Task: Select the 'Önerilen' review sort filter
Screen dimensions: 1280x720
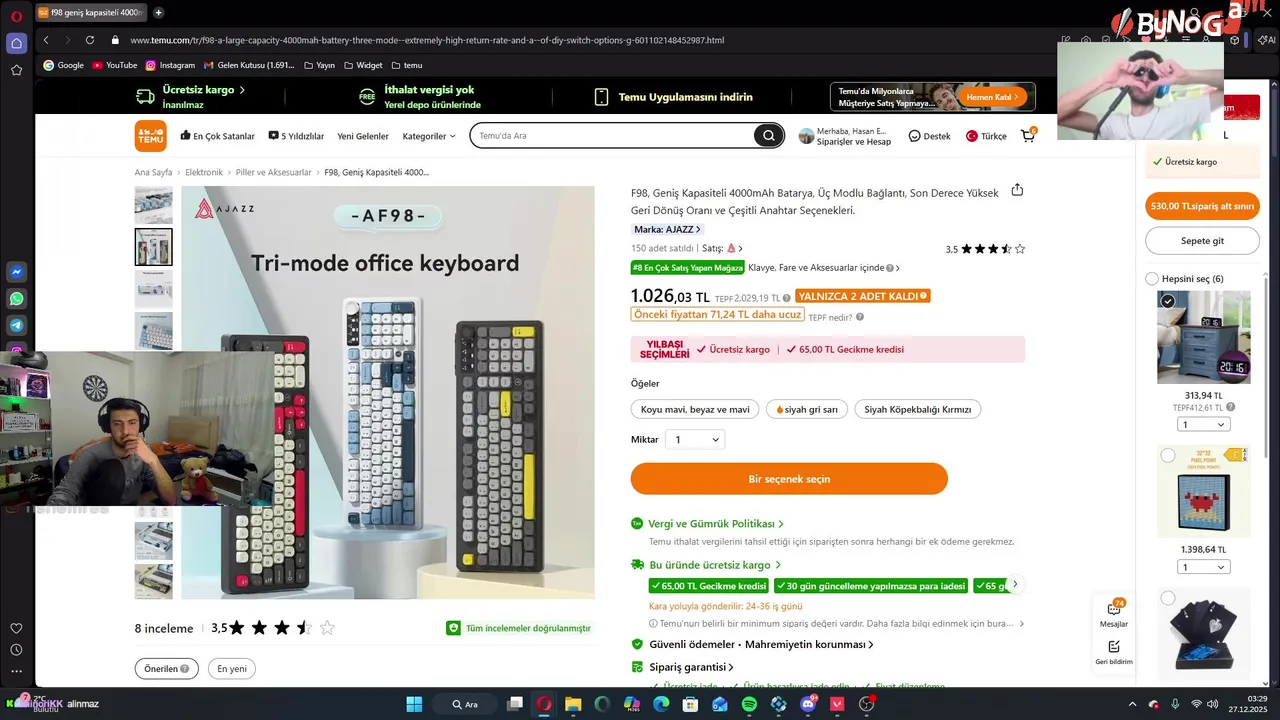Action: [167, 669]
